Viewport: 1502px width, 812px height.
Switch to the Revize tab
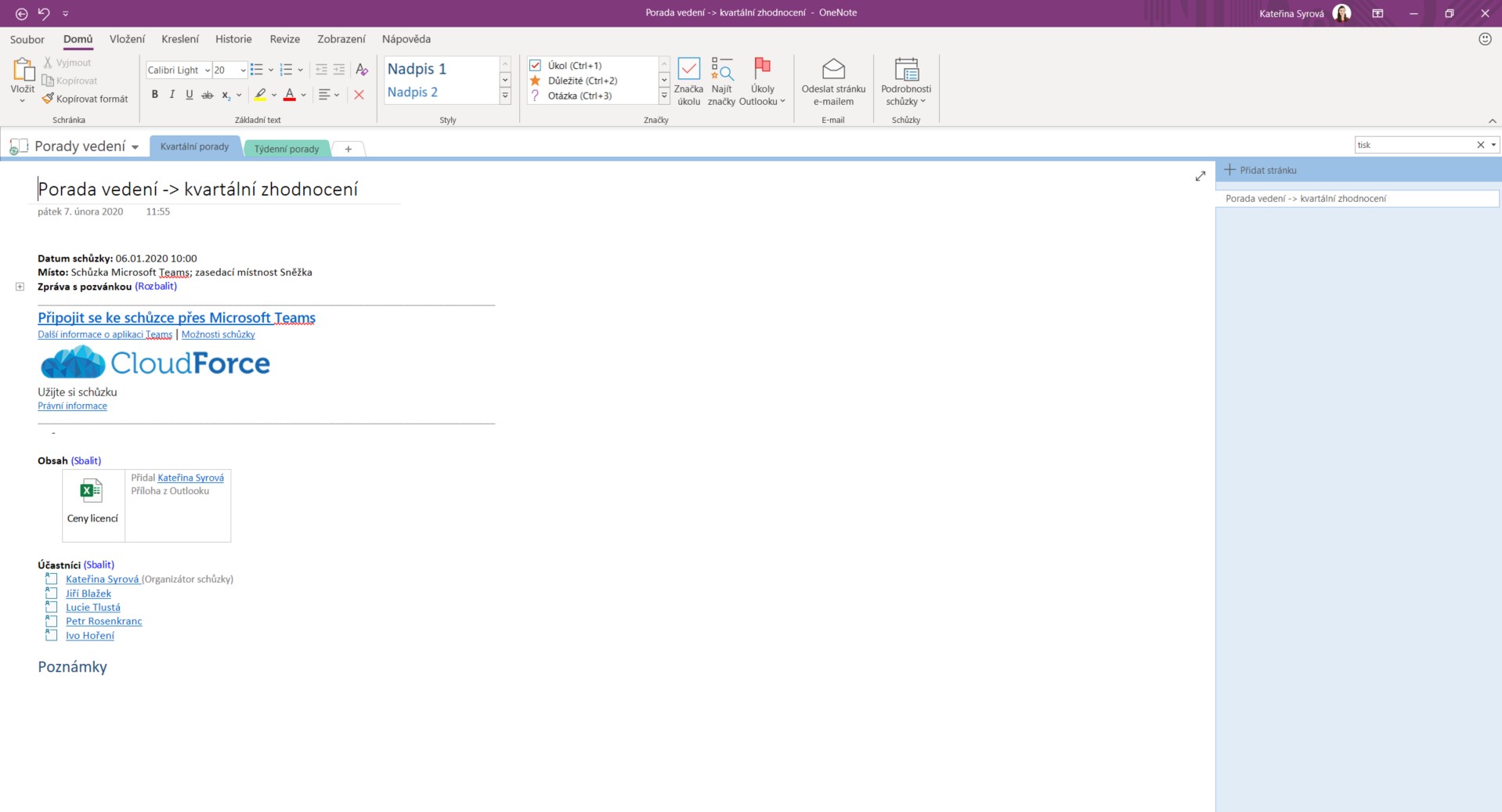point(285,39)
